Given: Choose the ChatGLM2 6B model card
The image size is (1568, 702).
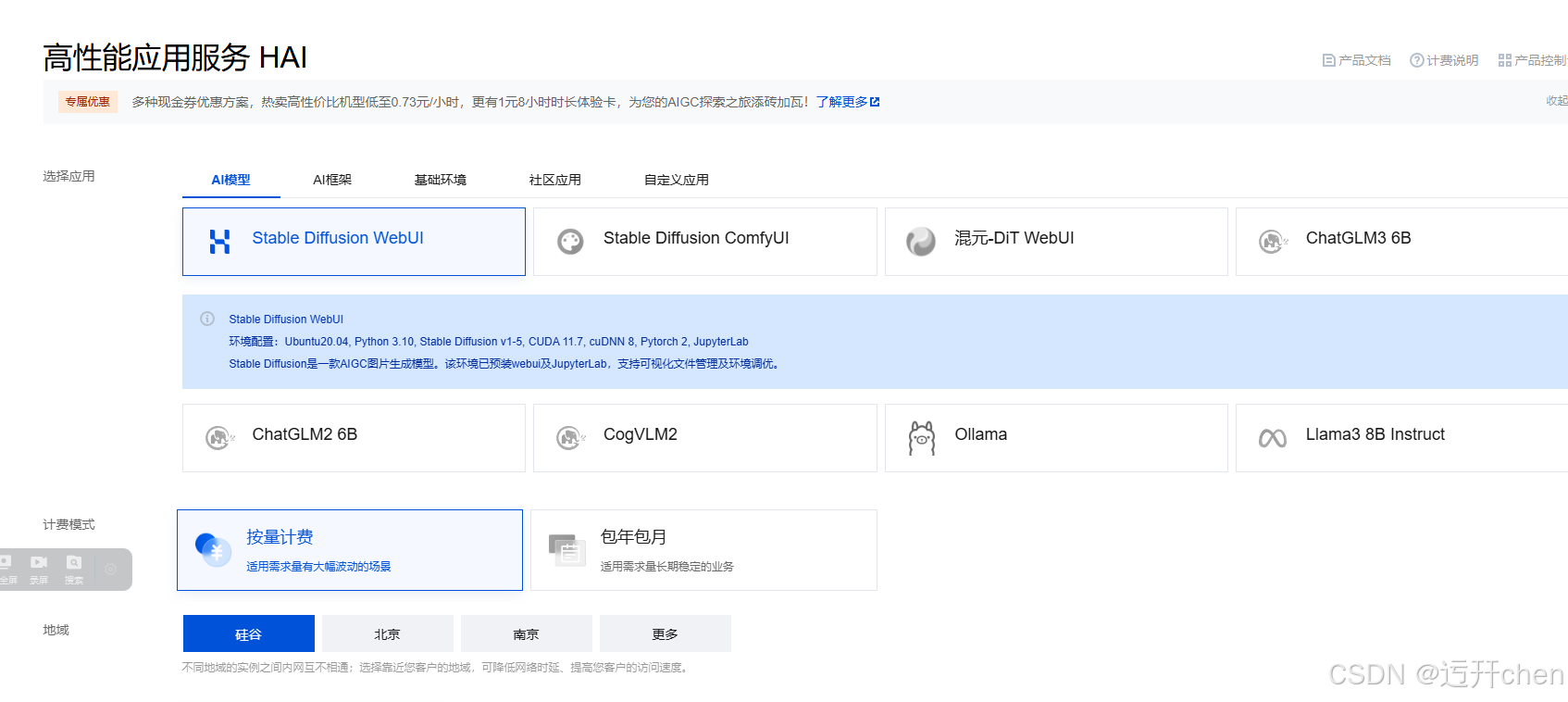Looking at the screenshot, I should (x=354, y=438).
